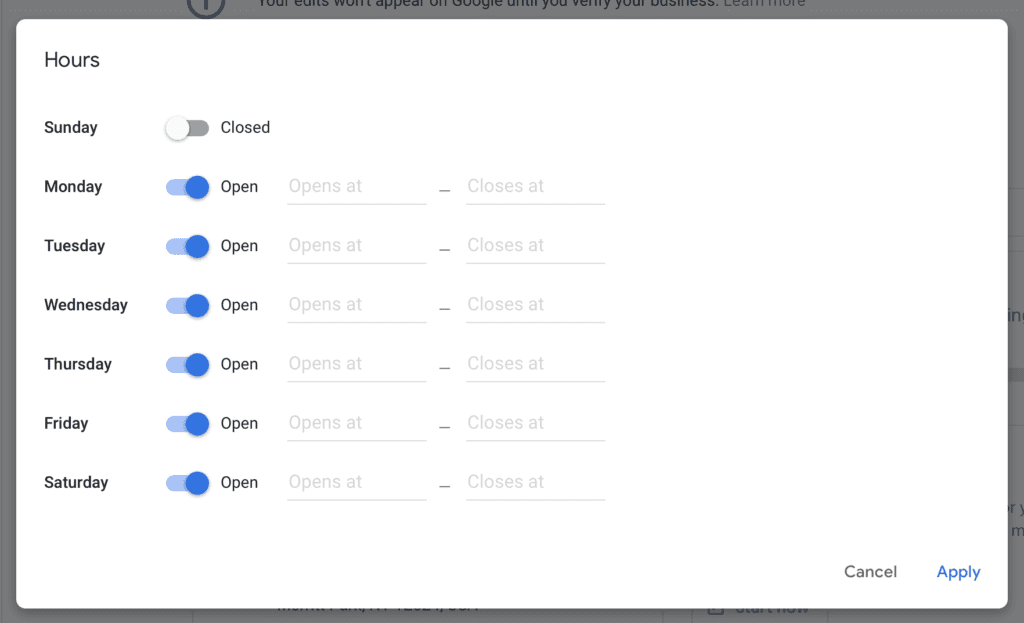The width and height of the screenshot is (1024, 623).
Task: Select Tuesday's "Opens at" time field
Action: (x=356, y=246)
